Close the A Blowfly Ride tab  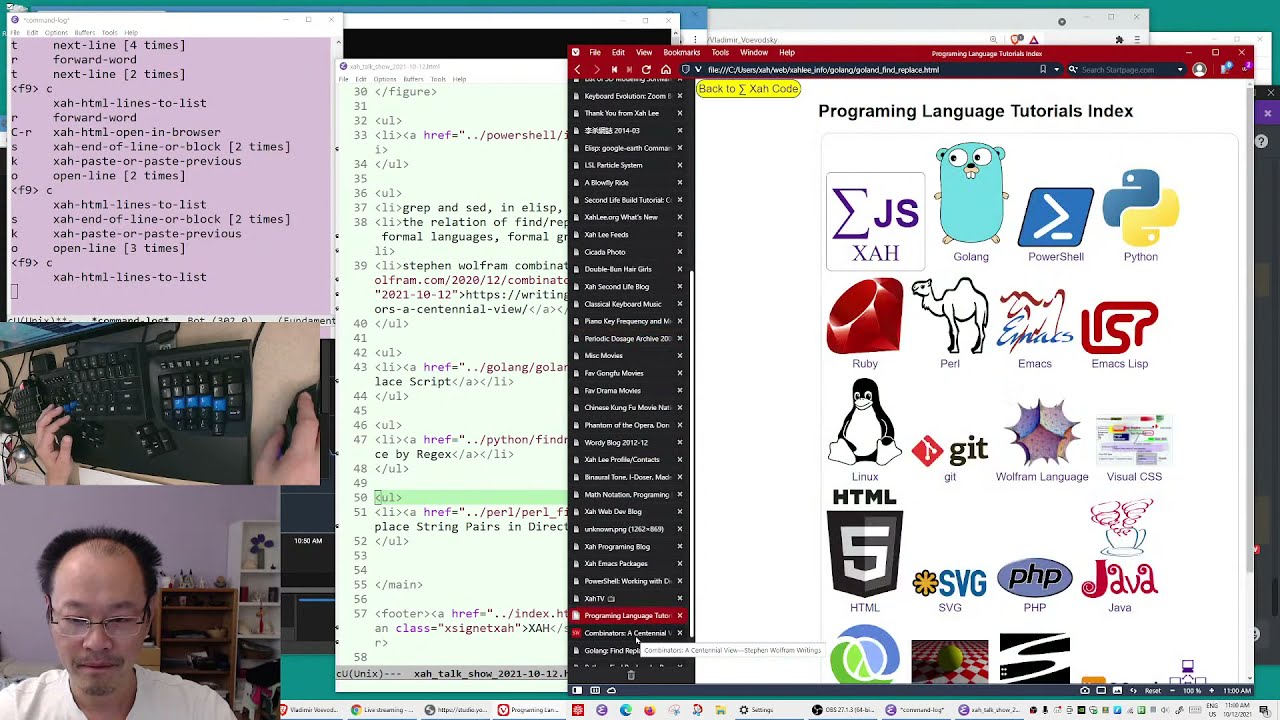(680, 183)
